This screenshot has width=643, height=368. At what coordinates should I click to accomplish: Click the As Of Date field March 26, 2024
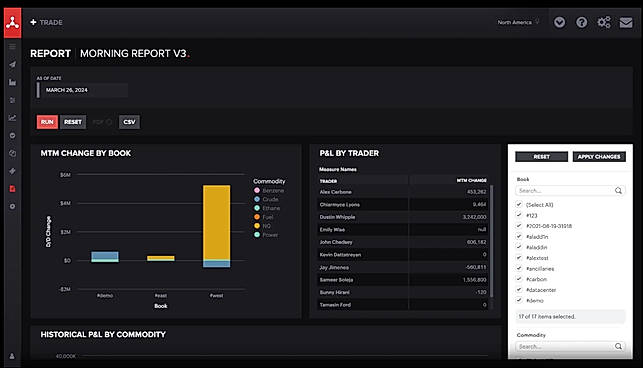click(82, 90)
